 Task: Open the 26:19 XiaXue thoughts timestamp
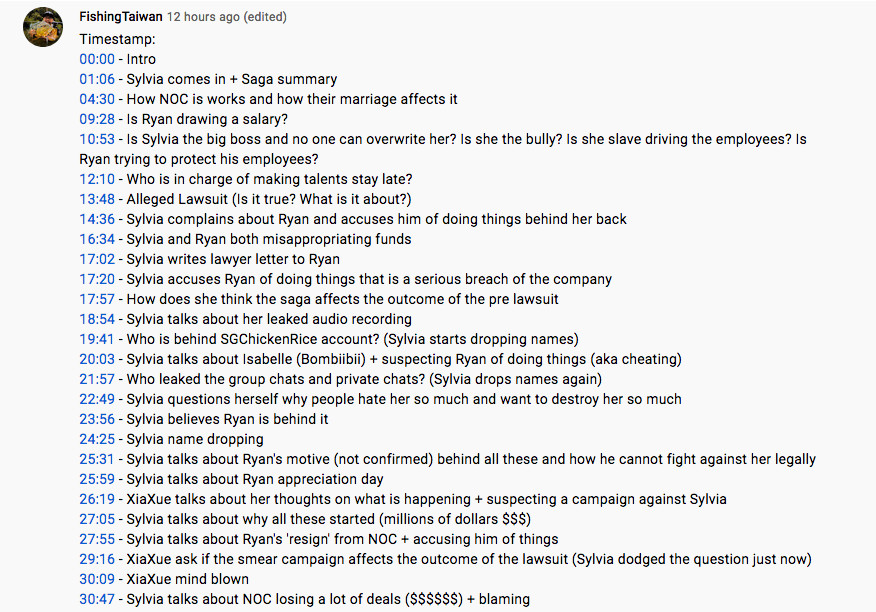click(x=97, y=499)
